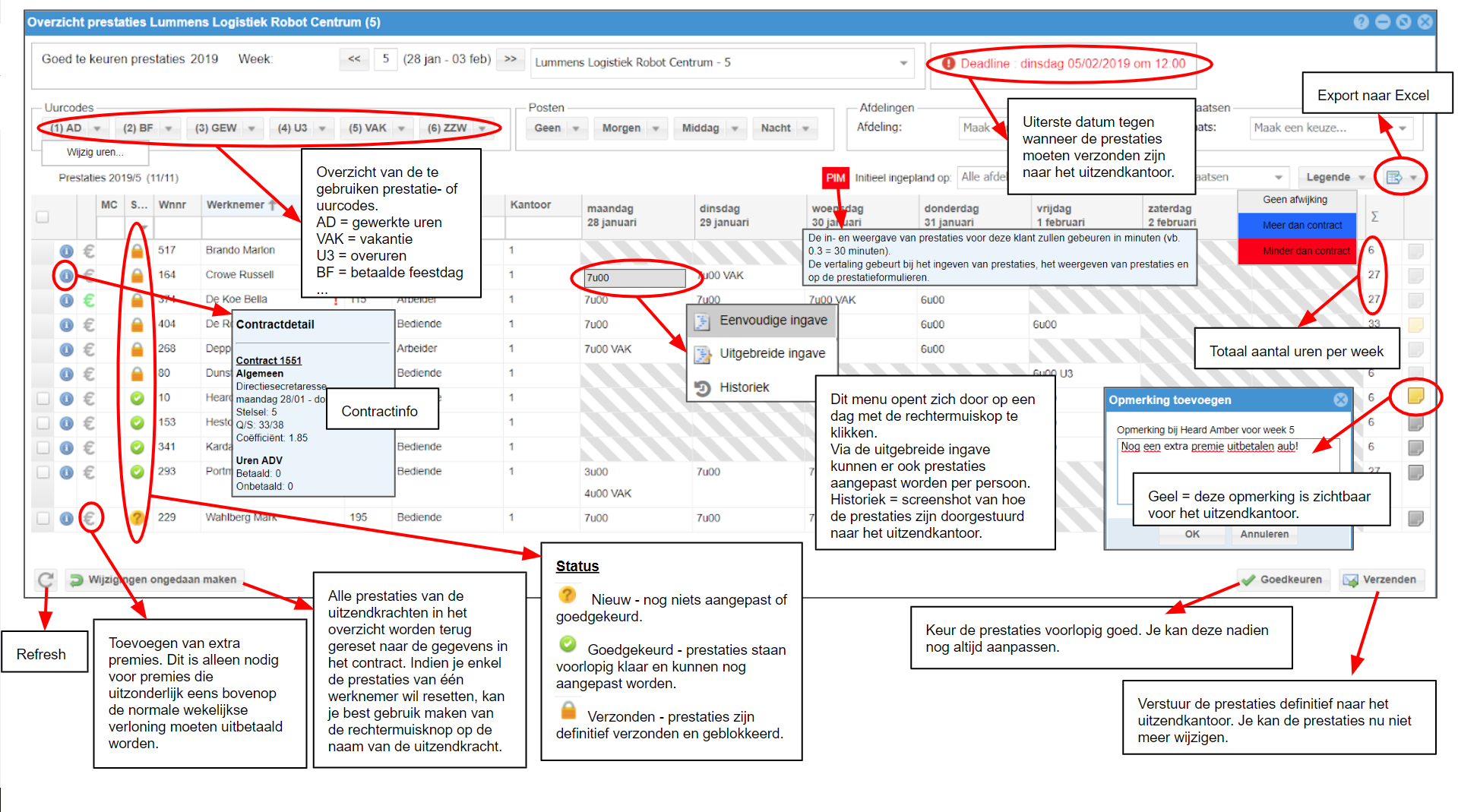Close the Opmerking toevoegen dialog
Screen dimensions: 1458x812
[1341, 400]
